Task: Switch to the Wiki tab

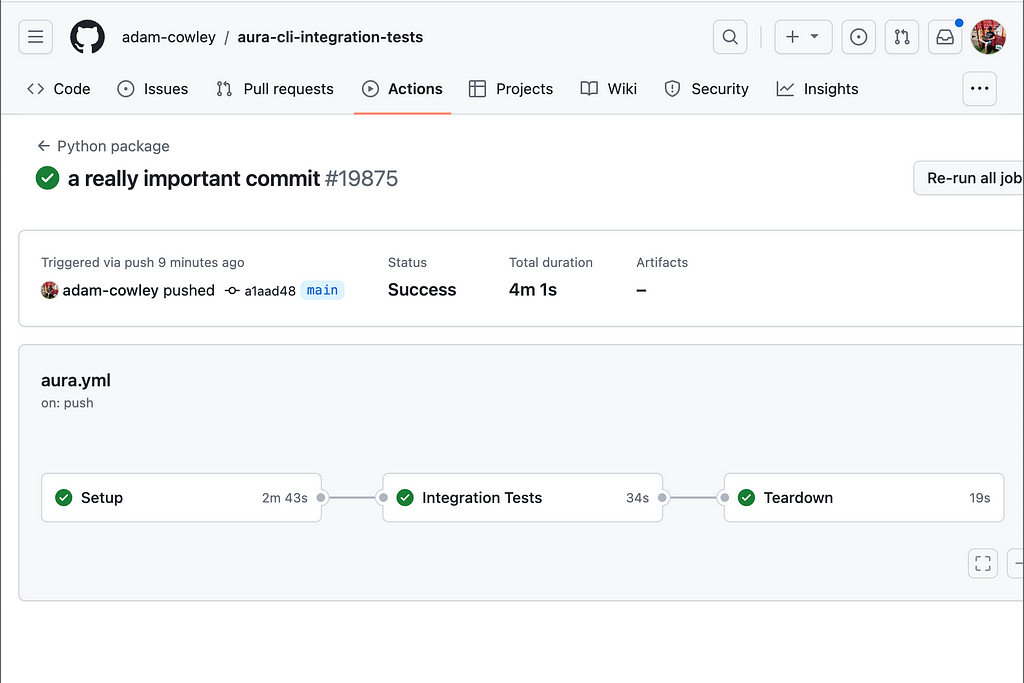Action: point(609,89)
